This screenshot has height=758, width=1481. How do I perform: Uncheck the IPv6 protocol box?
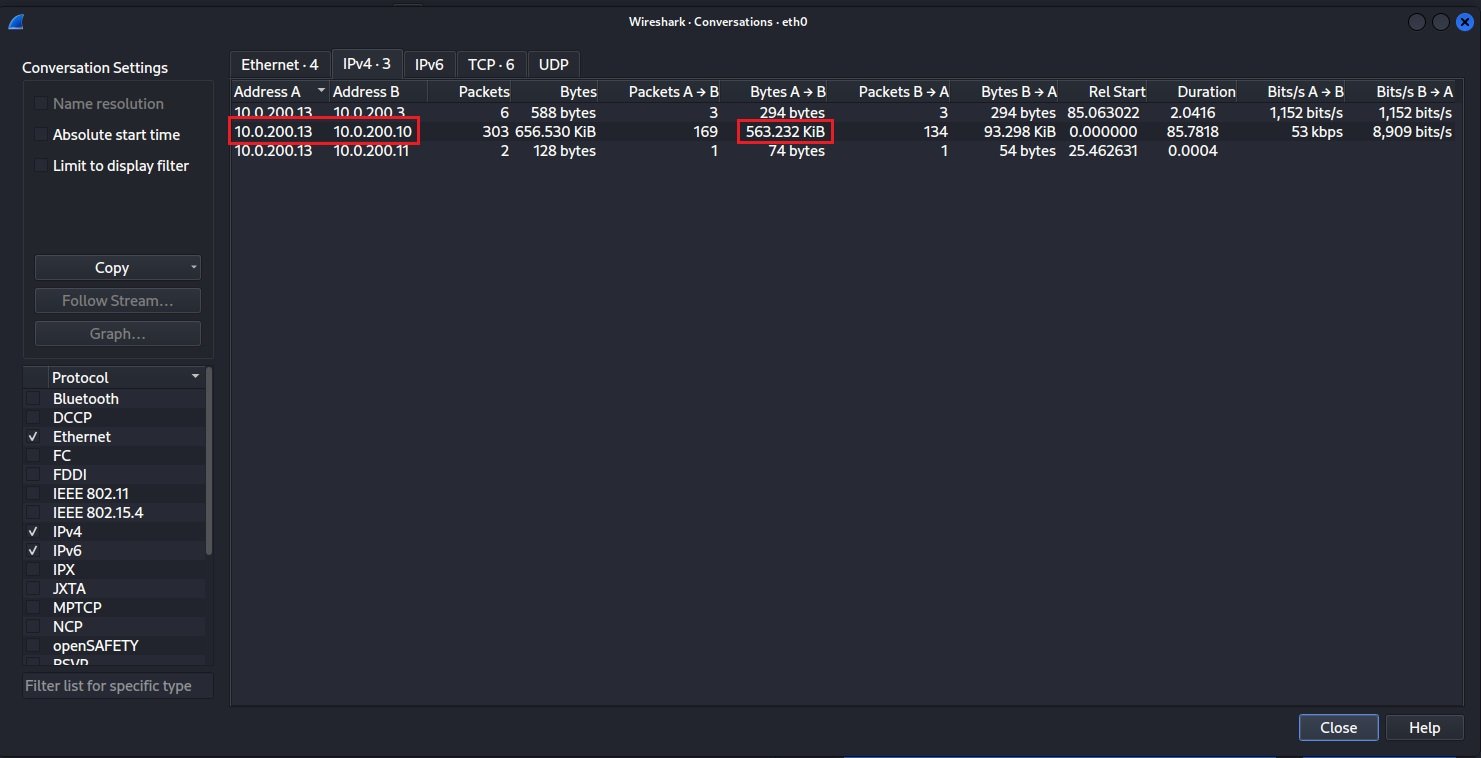(34, 551)
